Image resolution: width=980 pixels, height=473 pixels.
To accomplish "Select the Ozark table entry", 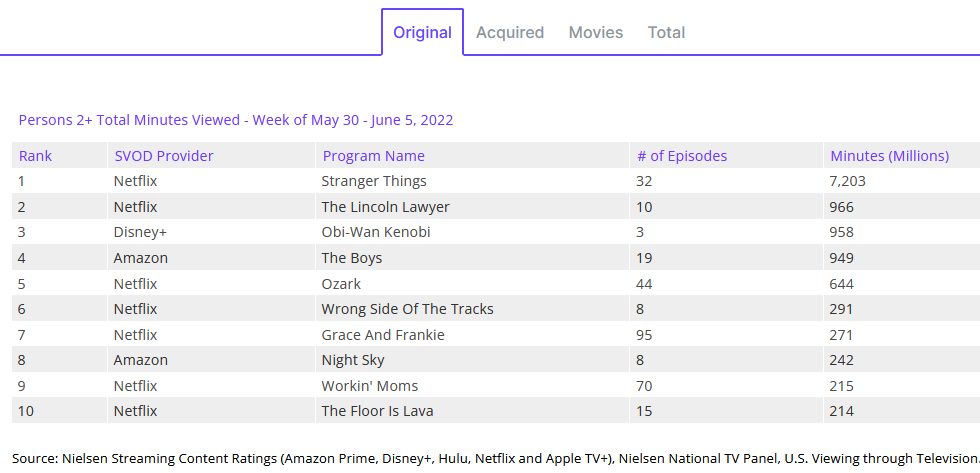I will tap(341, 284).
